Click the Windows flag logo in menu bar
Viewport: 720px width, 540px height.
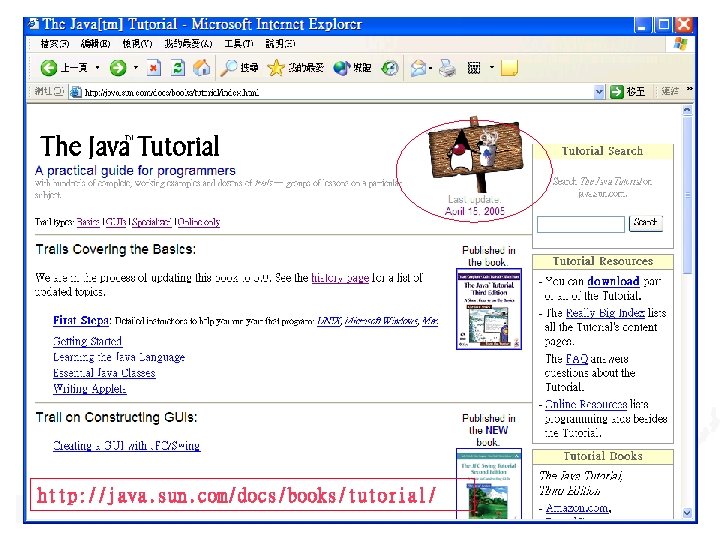(x=680, y=44)
